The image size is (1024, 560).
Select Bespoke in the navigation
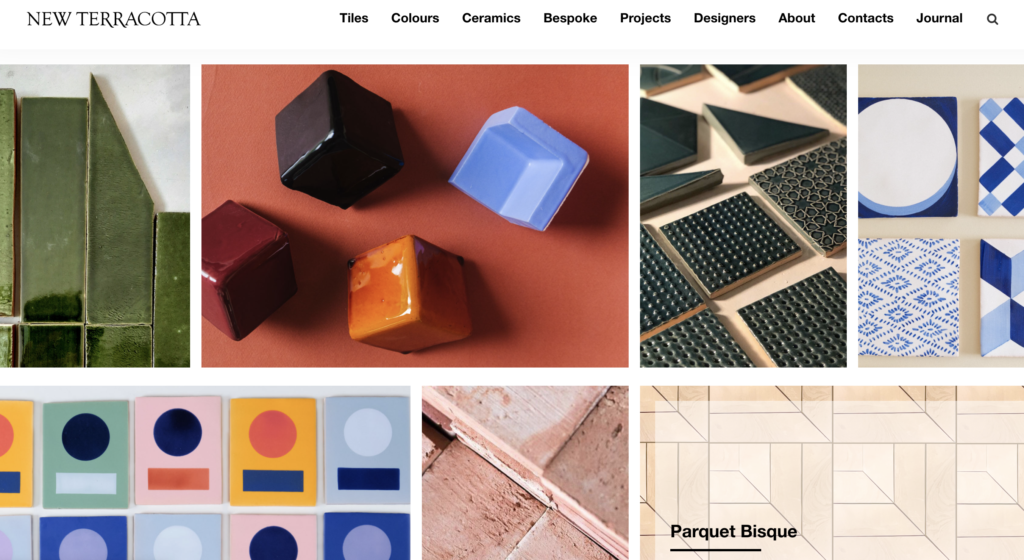(x=570, y=18)
